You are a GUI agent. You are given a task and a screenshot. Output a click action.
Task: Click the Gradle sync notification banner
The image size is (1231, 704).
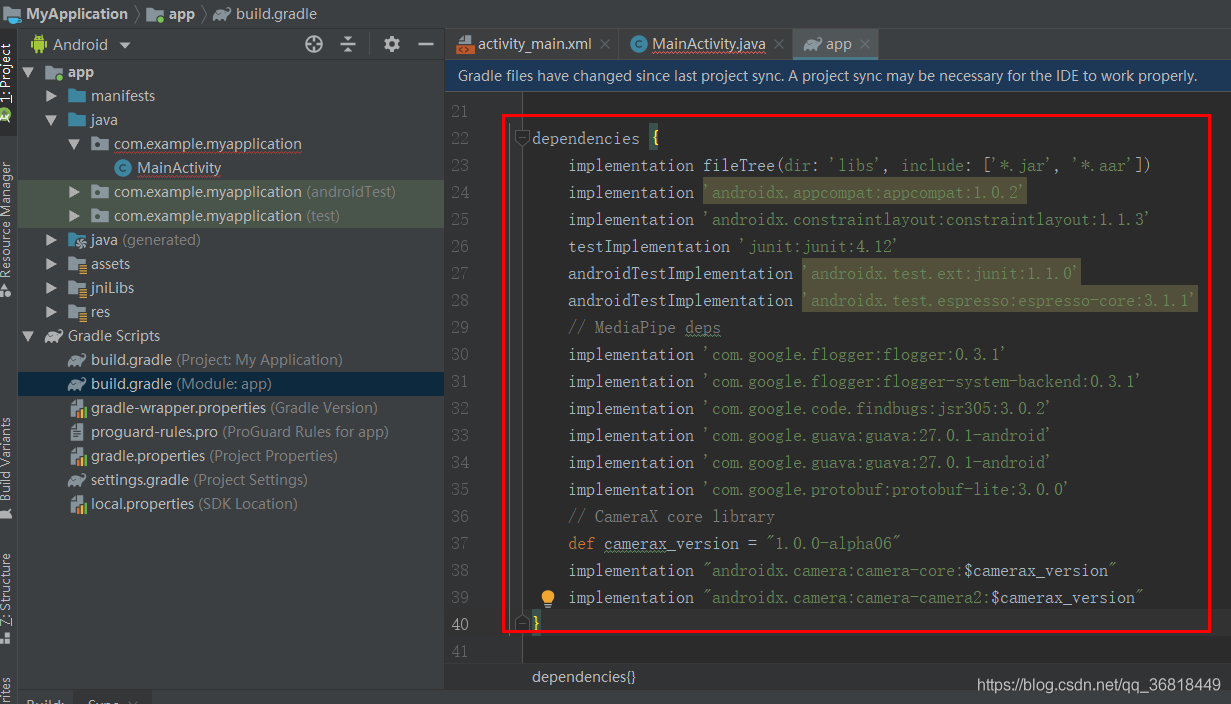[x=837, y=76]
